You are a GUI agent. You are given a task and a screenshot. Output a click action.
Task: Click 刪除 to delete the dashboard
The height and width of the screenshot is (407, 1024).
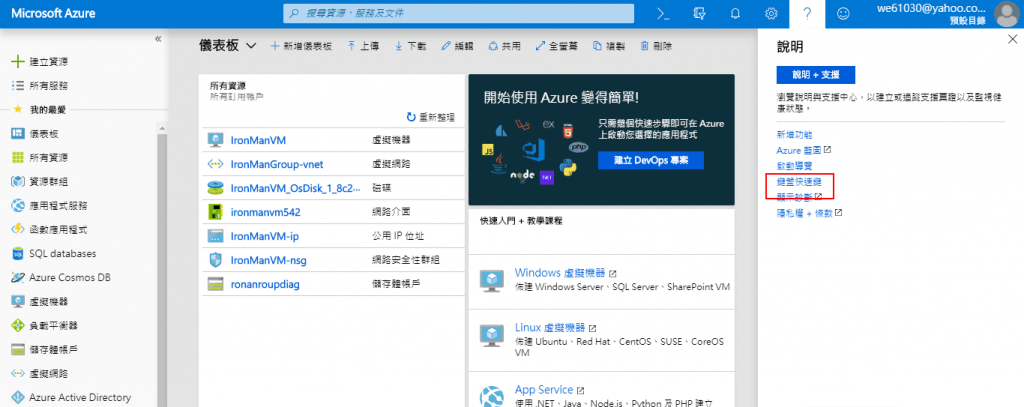(656, 46)
